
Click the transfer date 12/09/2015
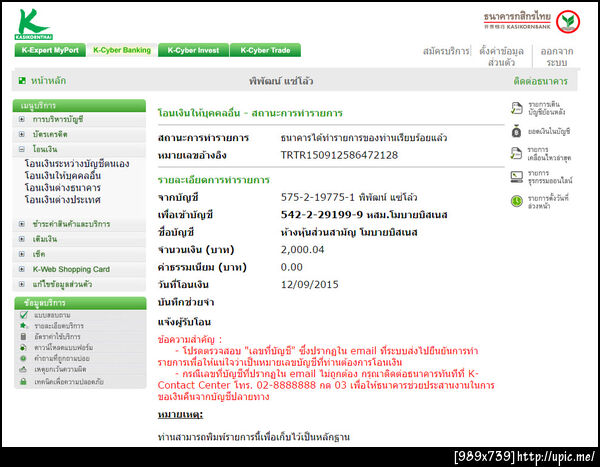(x=310, y=284)
